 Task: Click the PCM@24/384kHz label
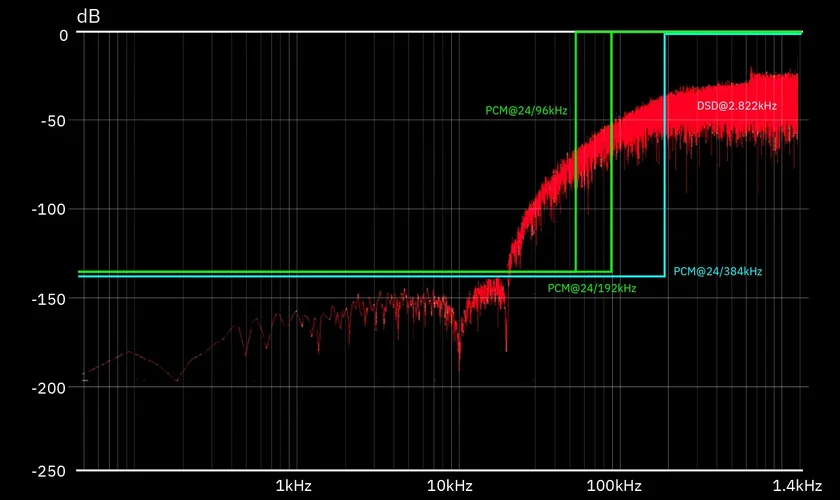pos(717,272)
